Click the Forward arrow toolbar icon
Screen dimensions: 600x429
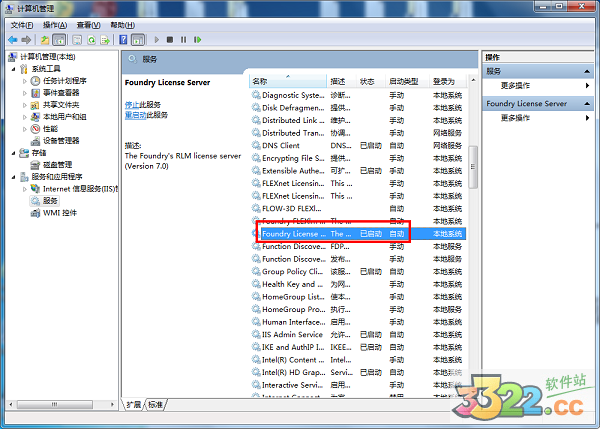(x=26, y=39)
